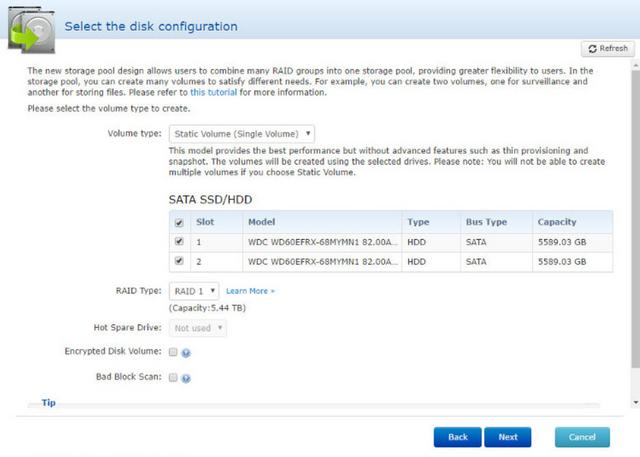This screenshot has width=640, height=457.
Task: Select slot 1 model cell WDC WD60EFRX
Action: 322,242
